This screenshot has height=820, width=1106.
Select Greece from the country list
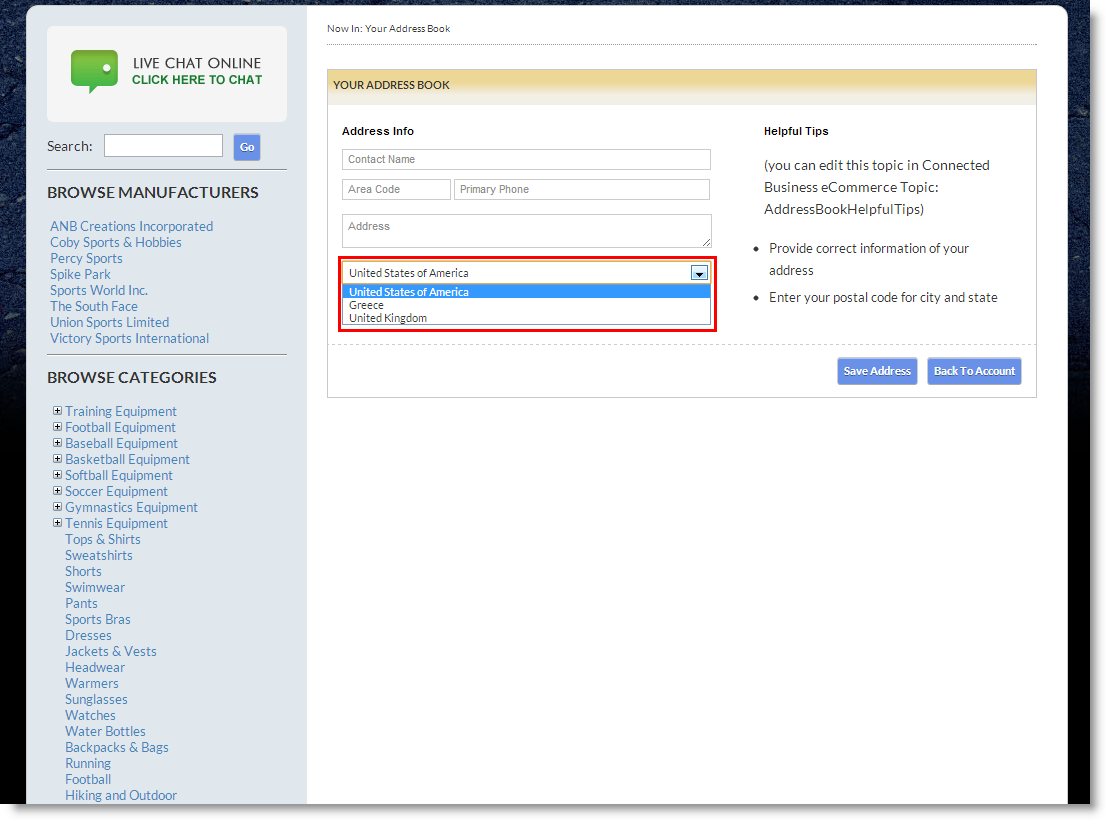click(x=366, y=305)
